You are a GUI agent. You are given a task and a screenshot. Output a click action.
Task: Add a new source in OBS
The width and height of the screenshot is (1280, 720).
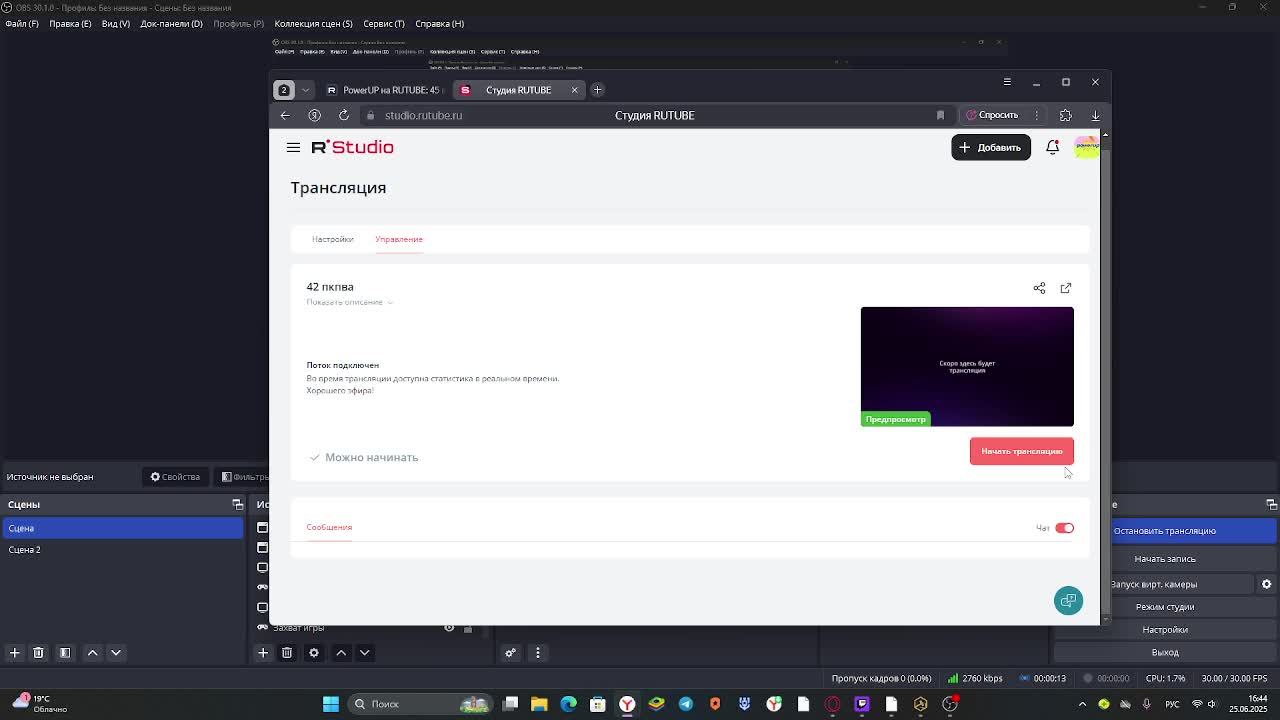pyautogui.click(x=263, y=653)
